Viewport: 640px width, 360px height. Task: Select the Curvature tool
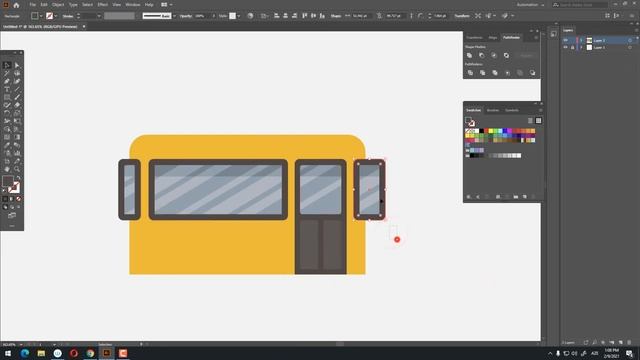click(17, 81)
